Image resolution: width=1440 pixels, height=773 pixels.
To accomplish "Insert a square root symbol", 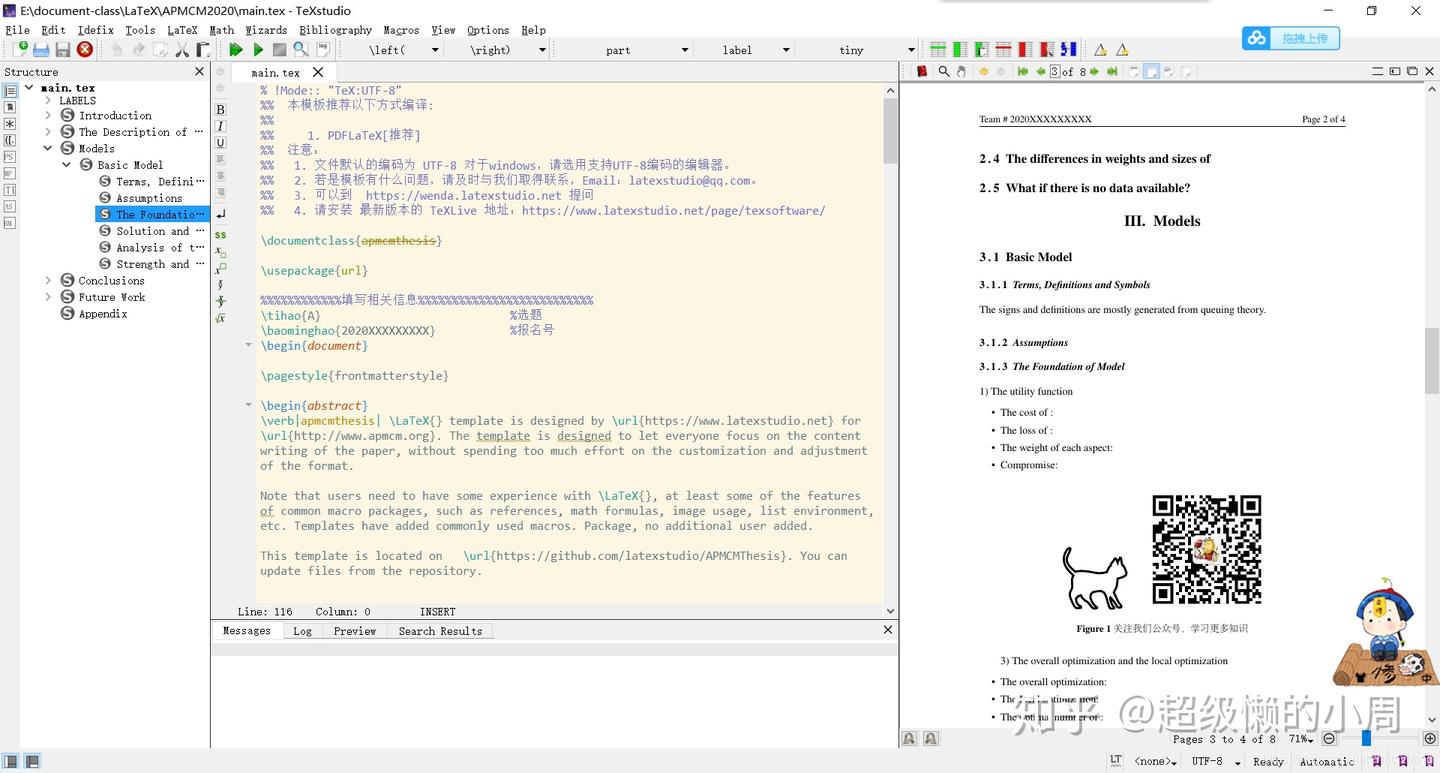I will pos(219,318).
